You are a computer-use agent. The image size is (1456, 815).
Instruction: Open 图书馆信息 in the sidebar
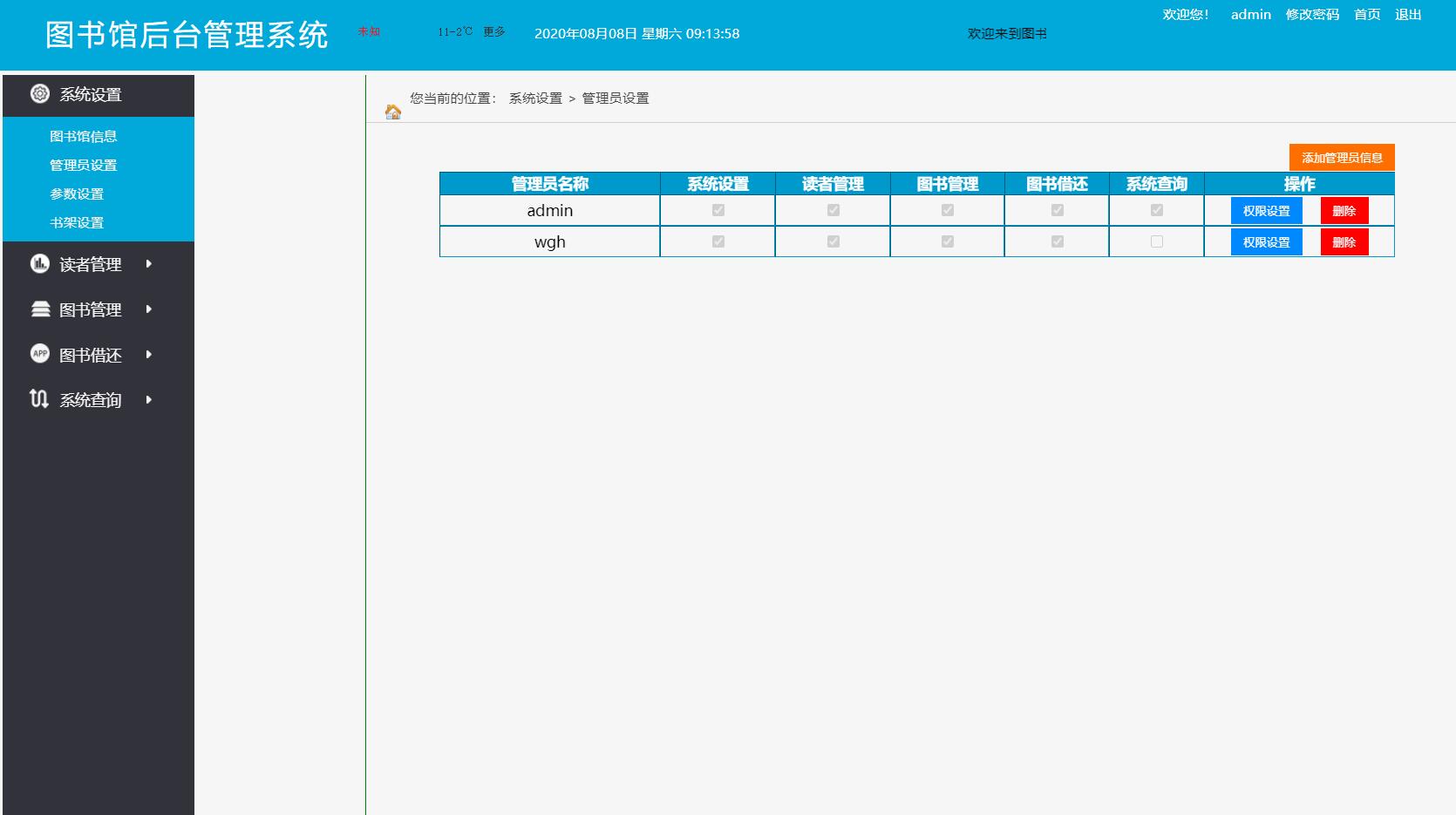83,136
